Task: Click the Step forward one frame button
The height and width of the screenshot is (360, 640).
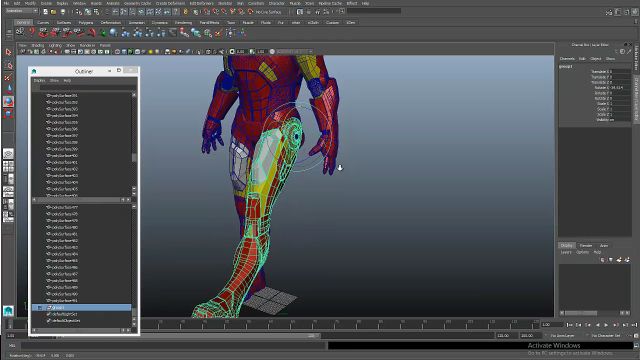Action: [616, 325]
